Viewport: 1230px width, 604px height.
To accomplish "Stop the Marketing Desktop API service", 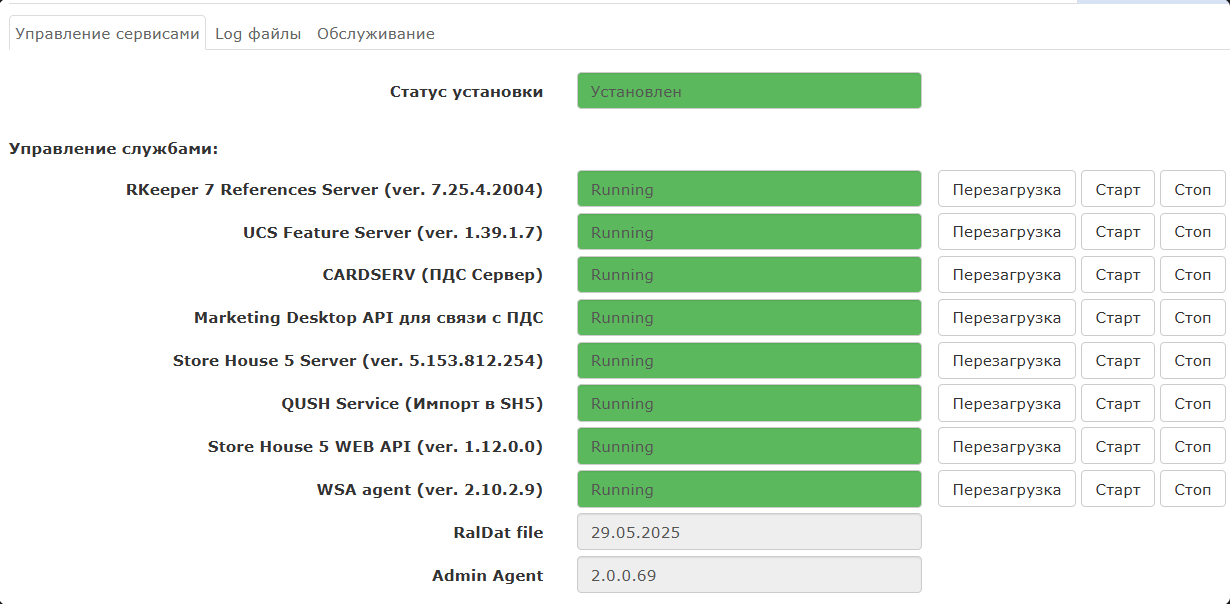I will [1192, 318].
